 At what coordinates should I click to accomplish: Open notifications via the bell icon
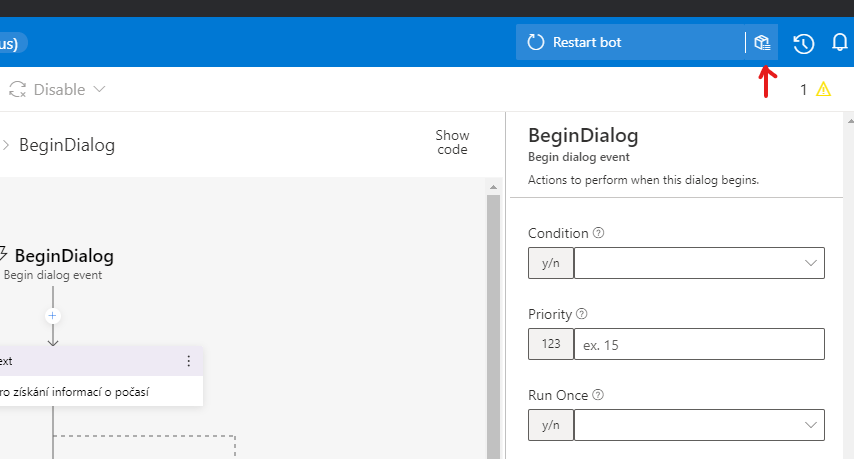tap(841, 43)
